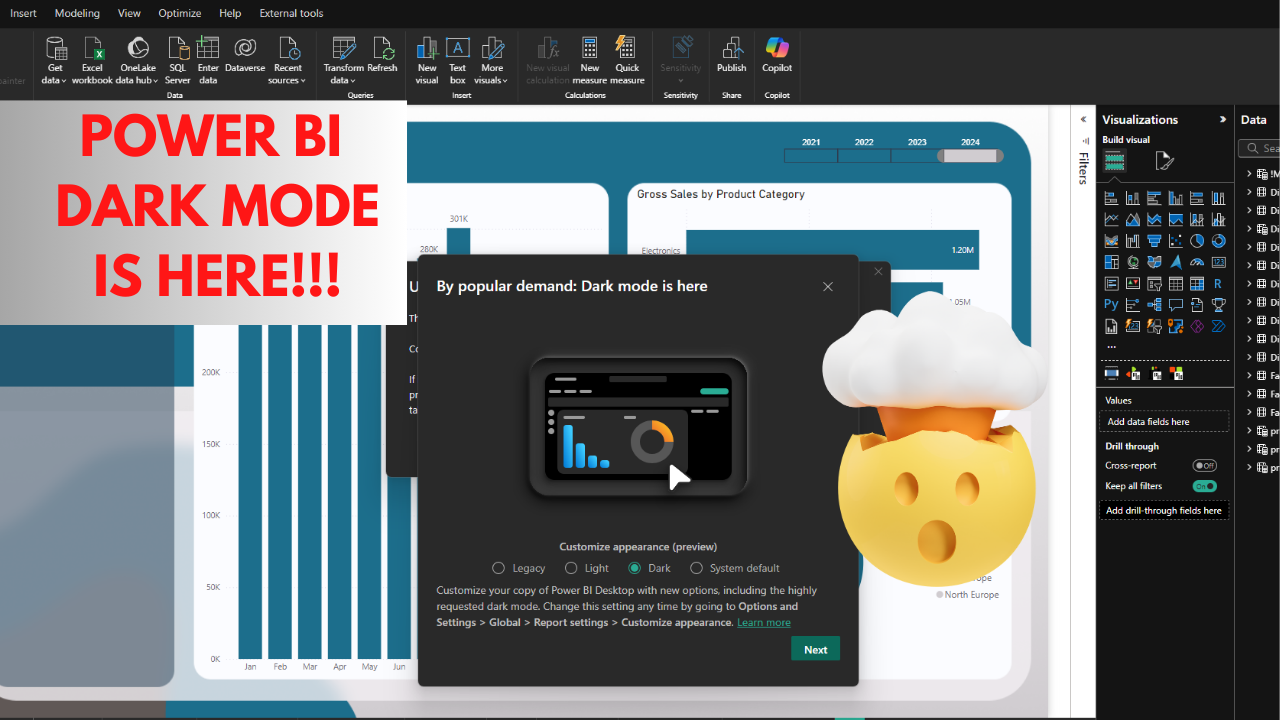Open the Learn more link
1280x720 pixels.
[764, 622]
